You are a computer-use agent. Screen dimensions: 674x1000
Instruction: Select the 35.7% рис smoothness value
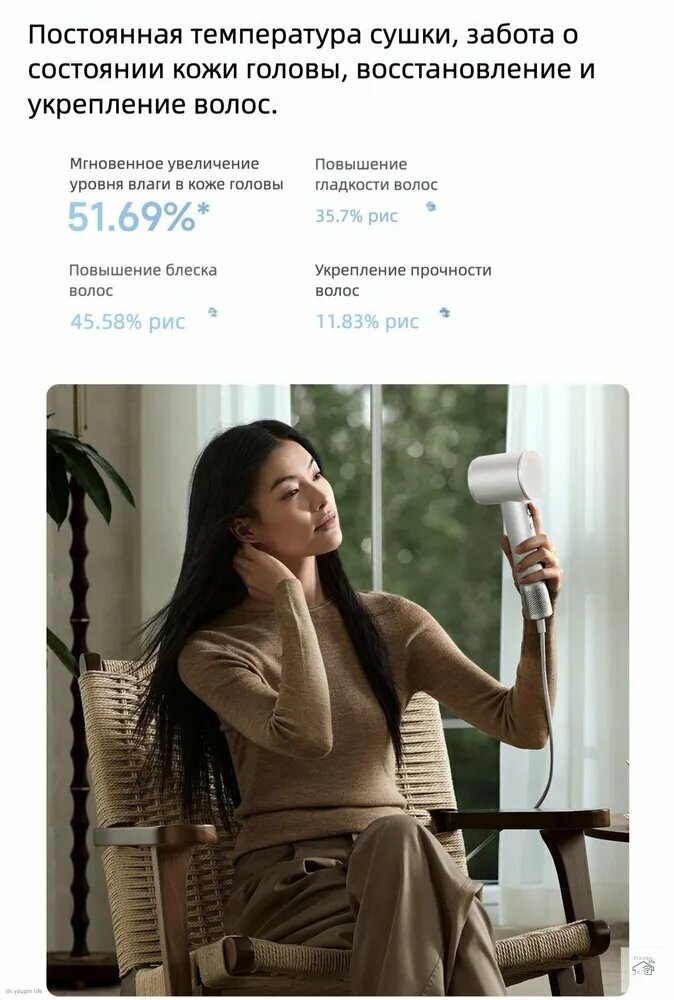356,216
